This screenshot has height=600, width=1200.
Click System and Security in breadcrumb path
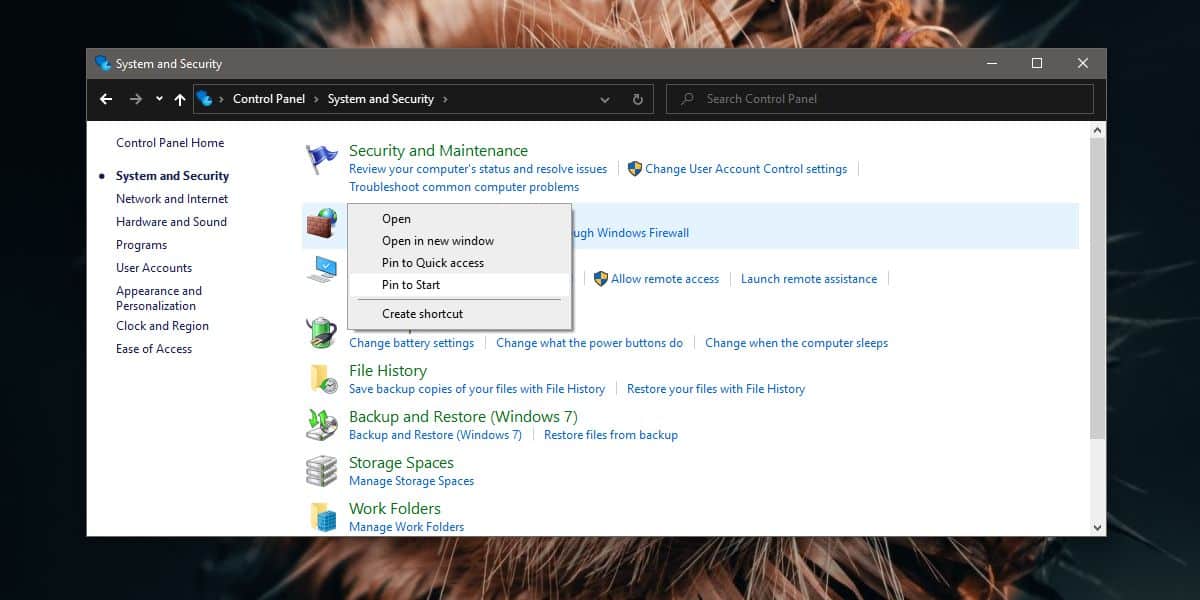point(381,99)
